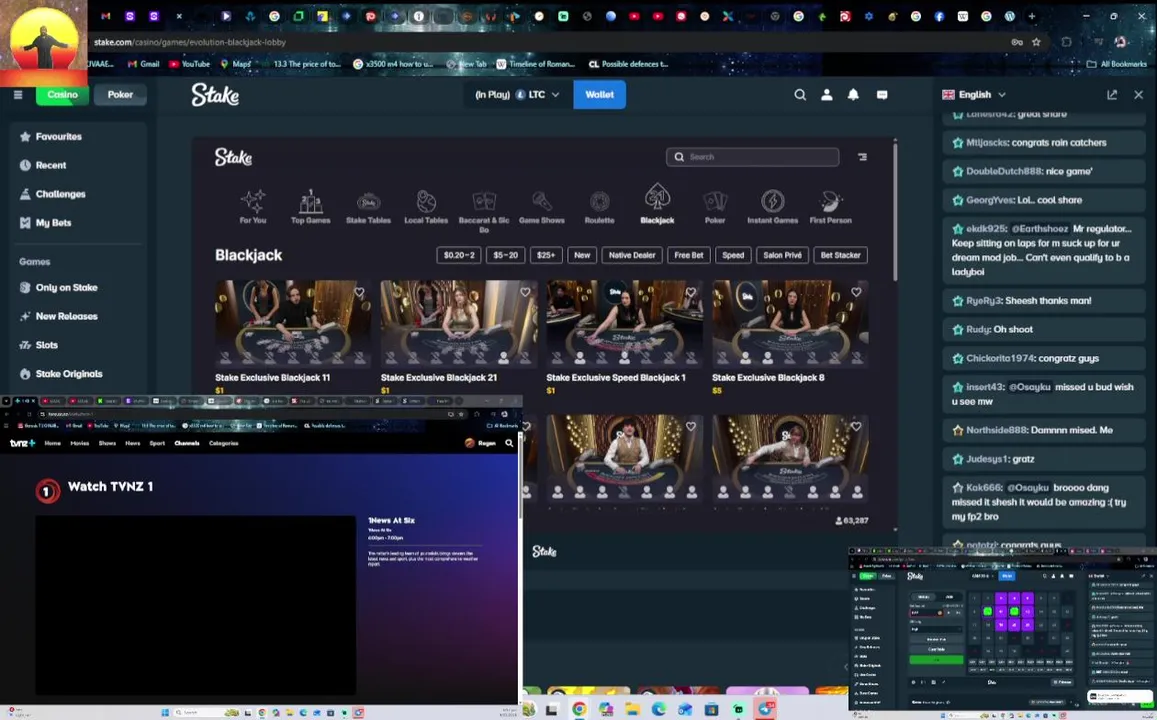
Task: Open the YouTube bookmark
Action: (189, 64)
